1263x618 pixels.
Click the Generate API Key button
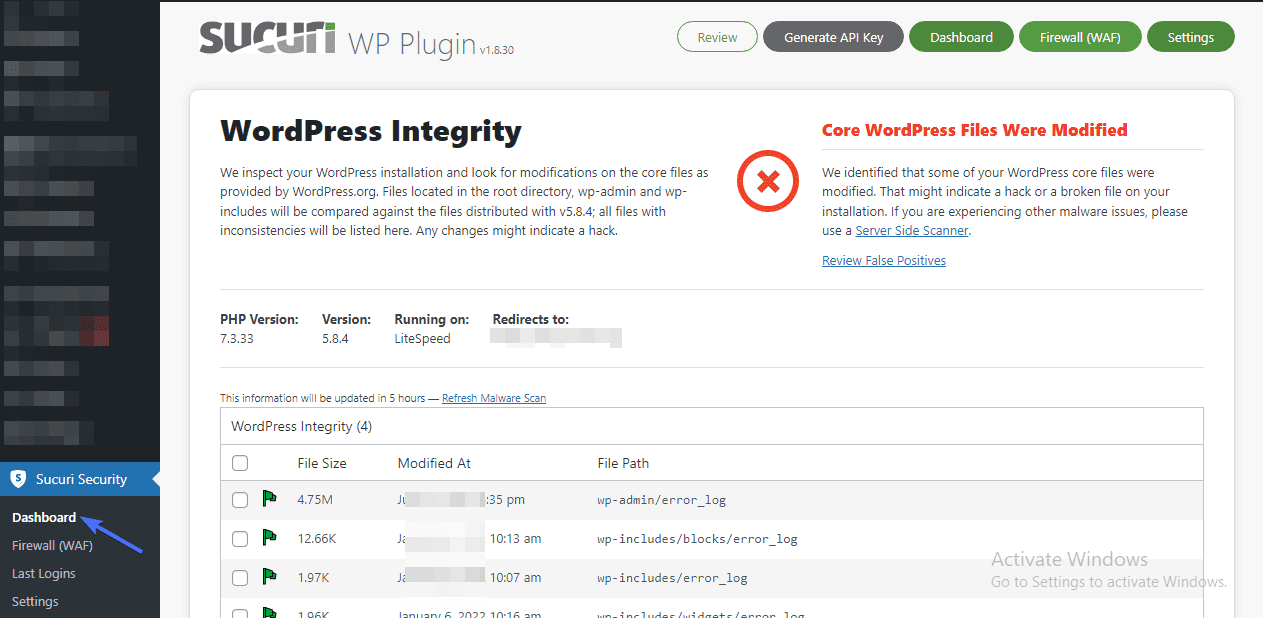pos(833,37)
